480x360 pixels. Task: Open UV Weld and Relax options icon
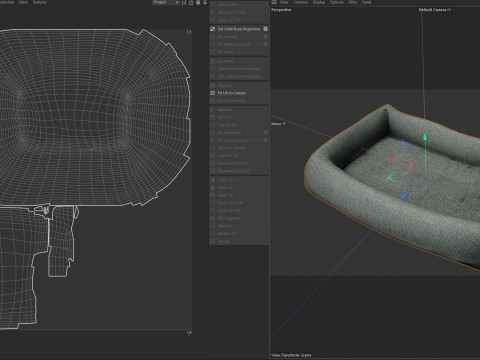coord(266,44)
